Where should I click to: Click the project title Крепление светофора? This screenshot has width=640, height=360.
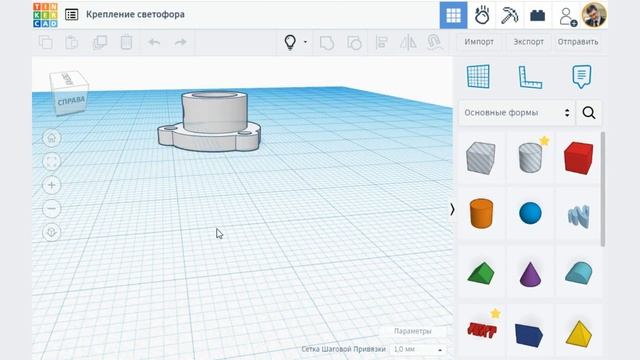point(135,14)
